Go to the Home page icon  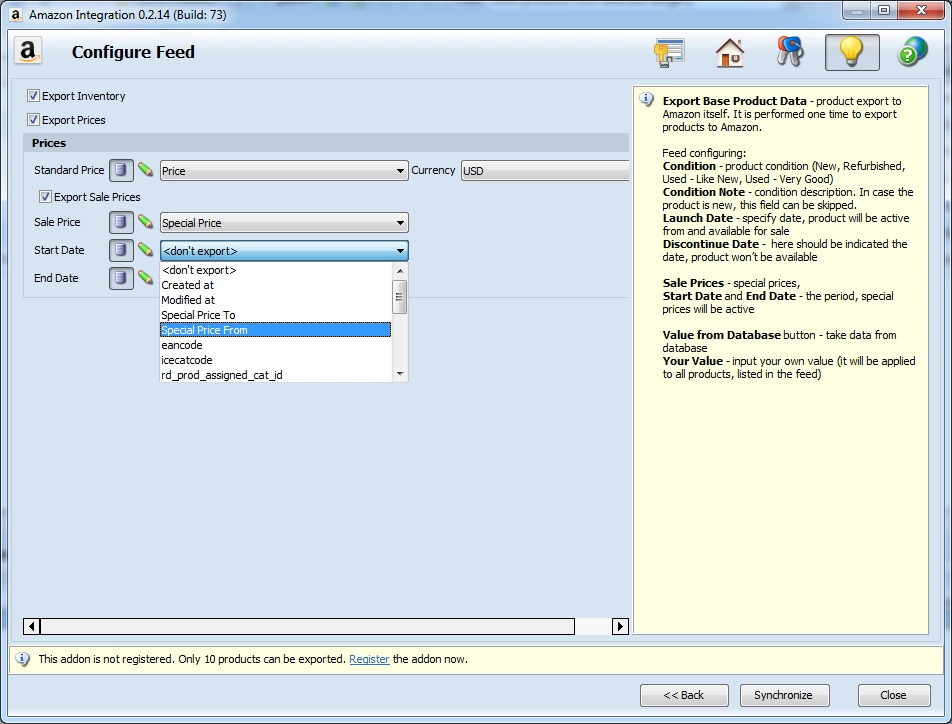coord(730,52)
